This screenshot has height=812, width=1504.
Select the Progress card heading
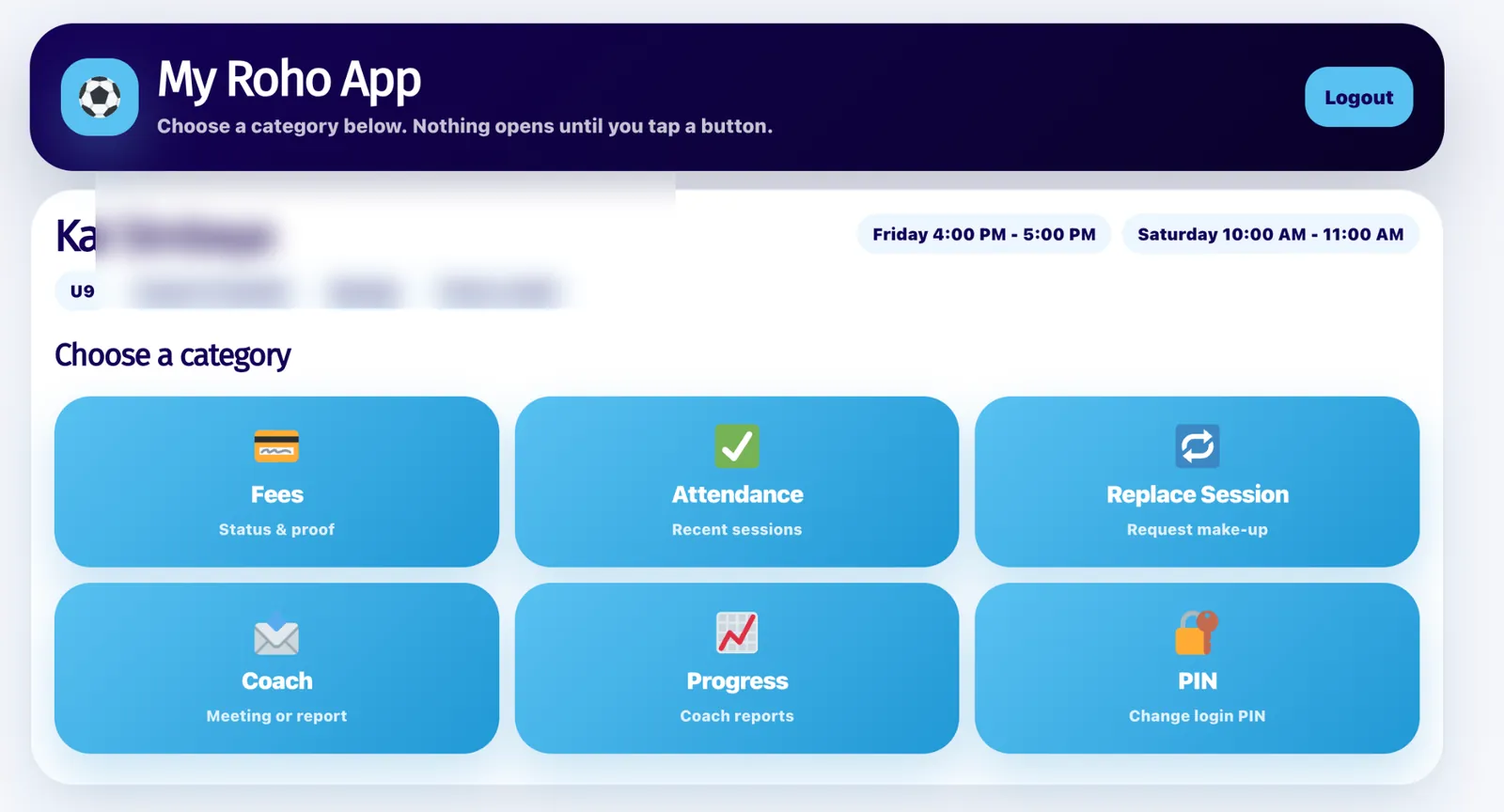[737, 681]
